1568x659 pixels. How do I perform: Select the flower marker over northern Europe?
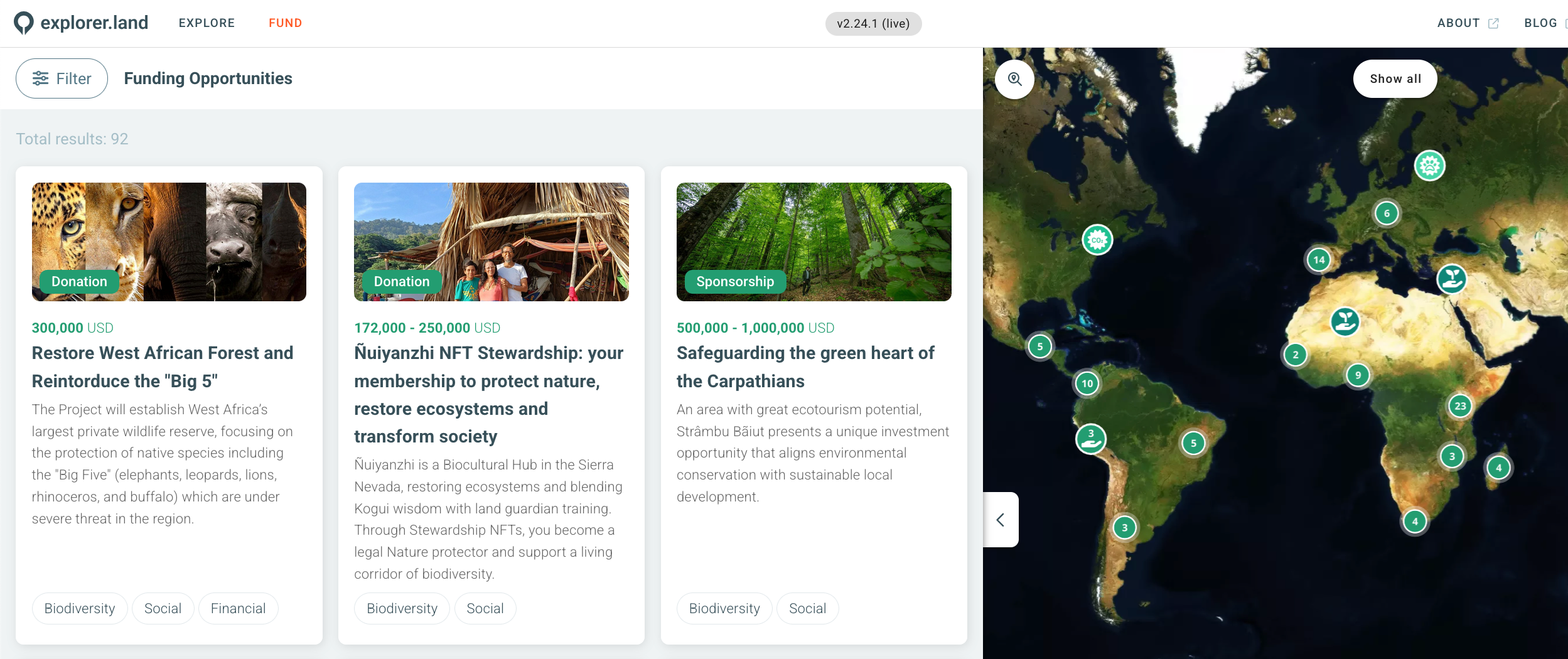[1429, 166]
